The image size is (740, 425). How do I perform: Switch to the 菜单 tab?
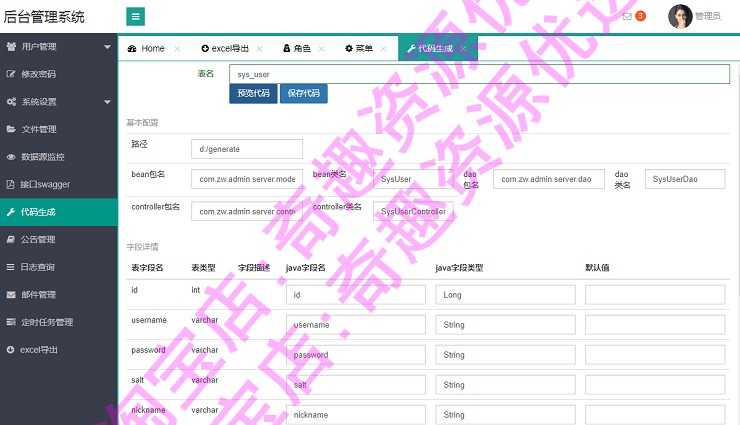click(x=359, y=48)
